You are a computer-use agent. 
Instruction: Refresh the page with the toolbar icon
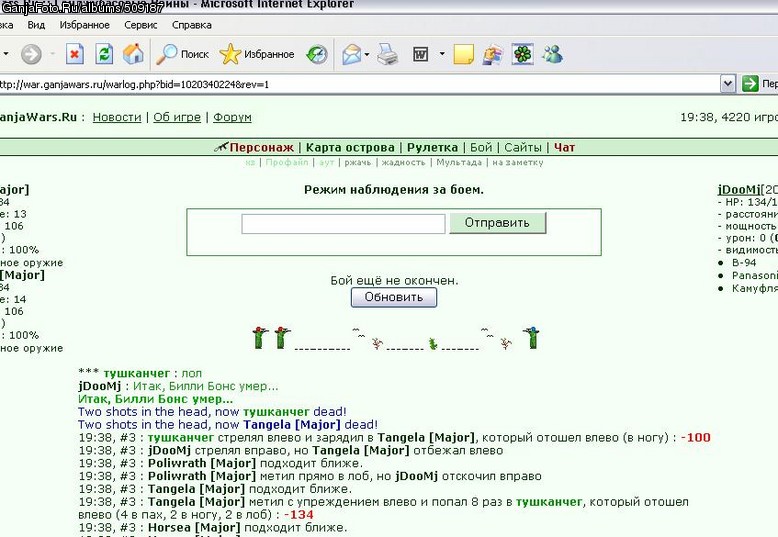[x=104, y=54]
